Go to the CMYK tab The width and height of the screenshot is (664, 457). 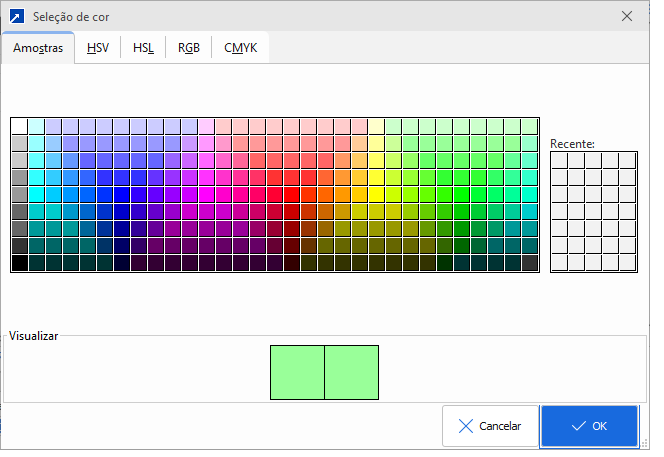coord(239,48)
